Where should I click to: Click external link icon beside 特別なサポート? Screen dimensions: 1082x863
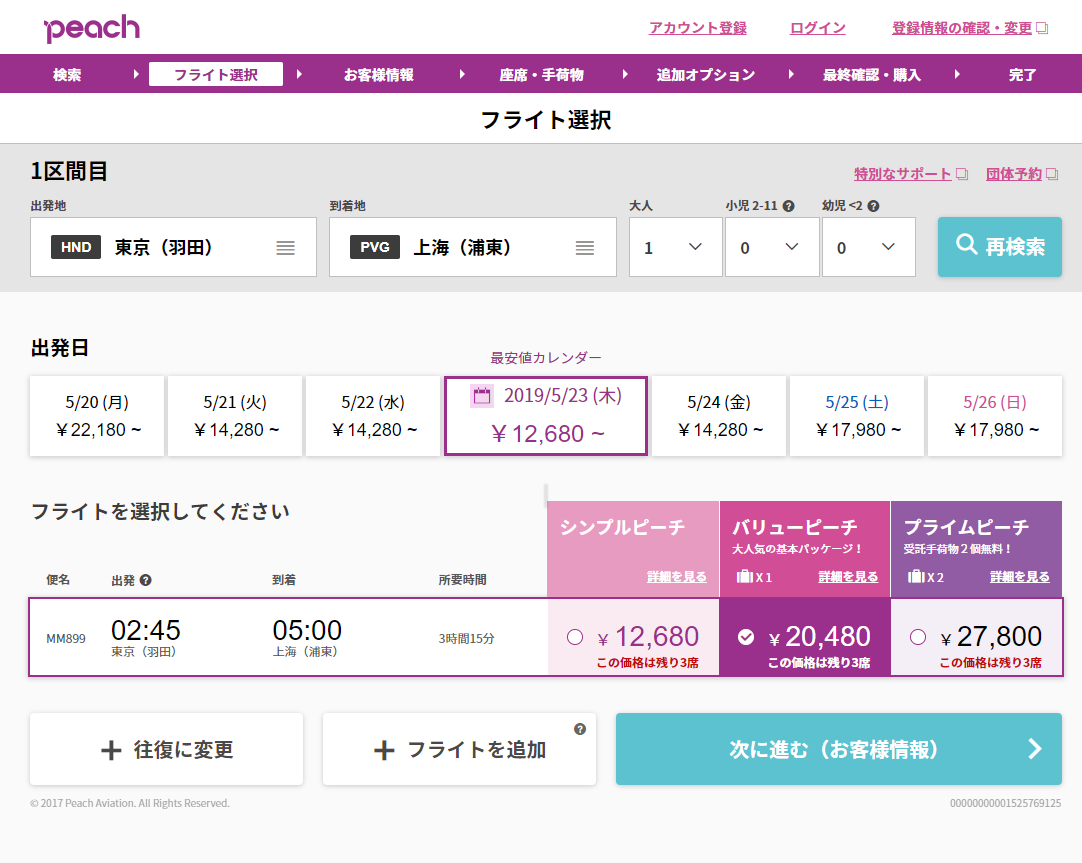pyautogui.click(x=962, y=174)
